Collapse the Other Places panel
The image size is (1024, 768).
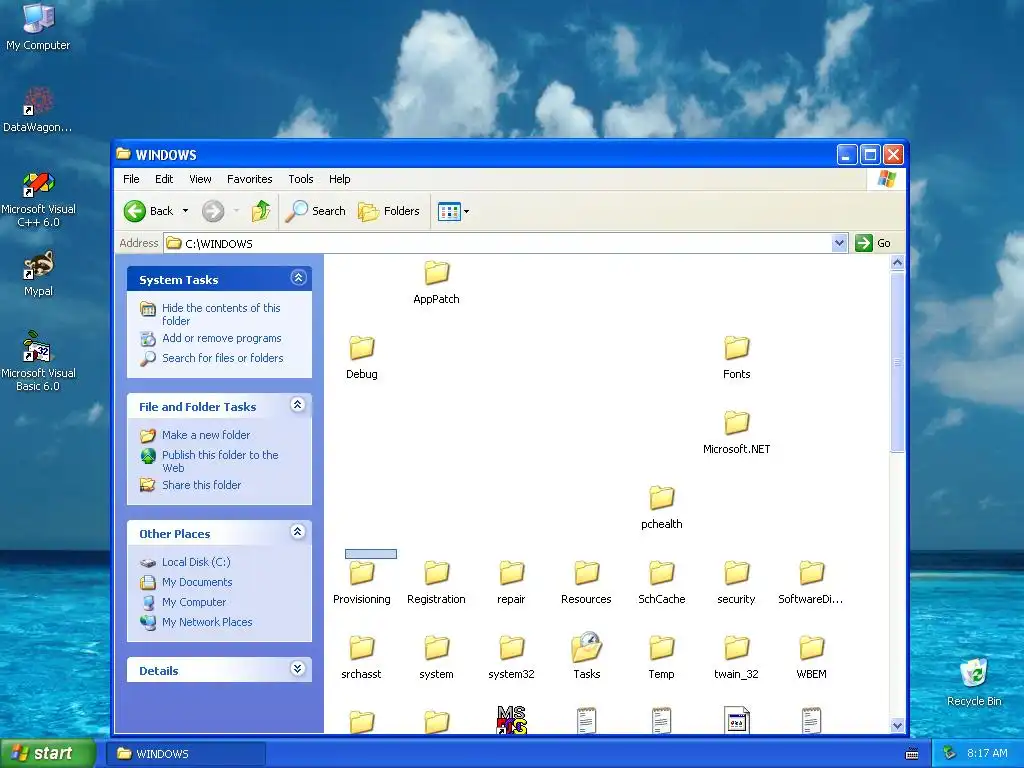(x=298, y=532)
